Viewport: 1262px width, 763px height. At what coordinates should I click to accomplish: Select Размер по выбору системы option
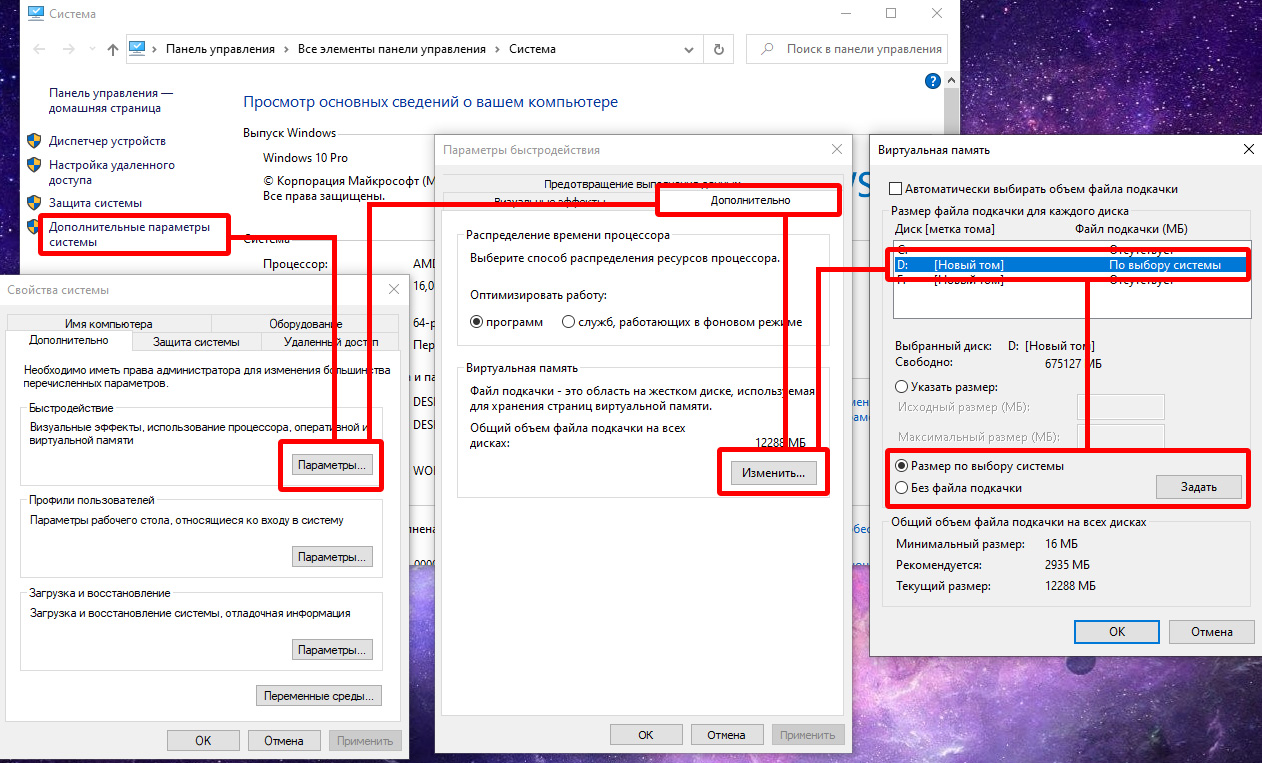click(x=902, y=466)
